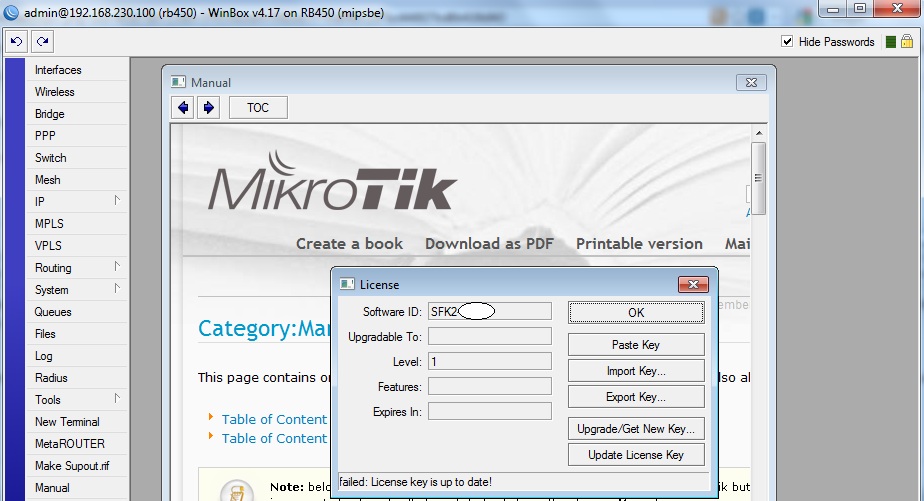Open the Radius menu item
This screenshot has height=501, width=924.
pos(77,378)
